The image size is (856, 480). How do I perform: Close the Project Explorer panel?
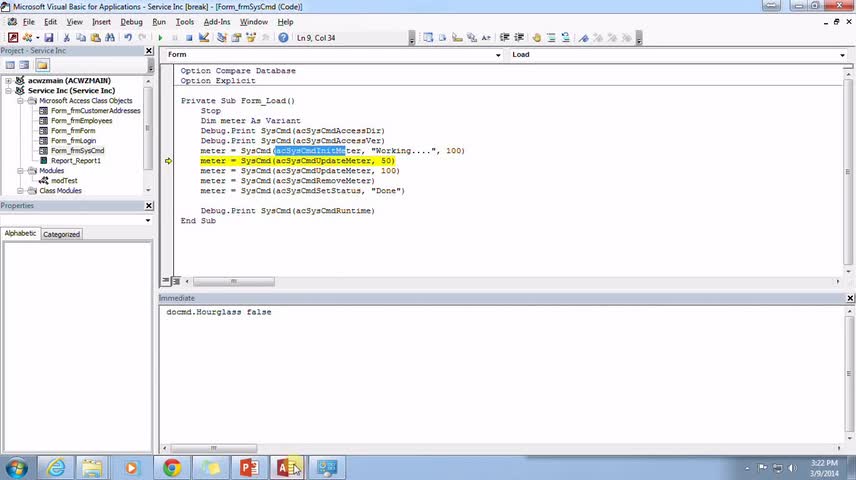[149, 50]
